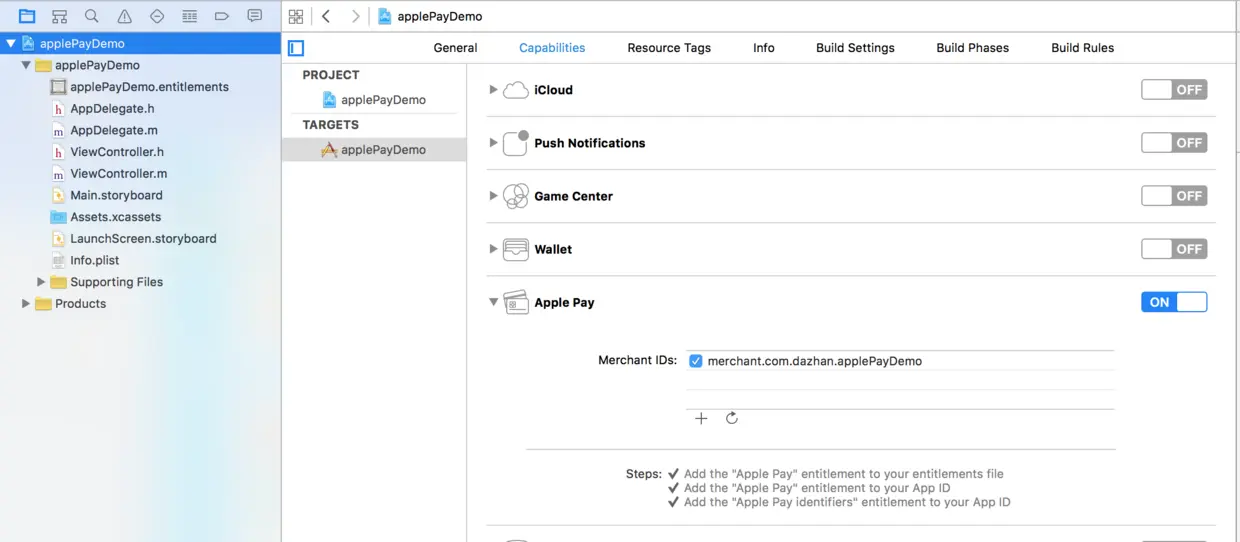This screenshot has height=542, width=1240.
Task: Open the Project navigator folder icon
Action: (27, 16)
